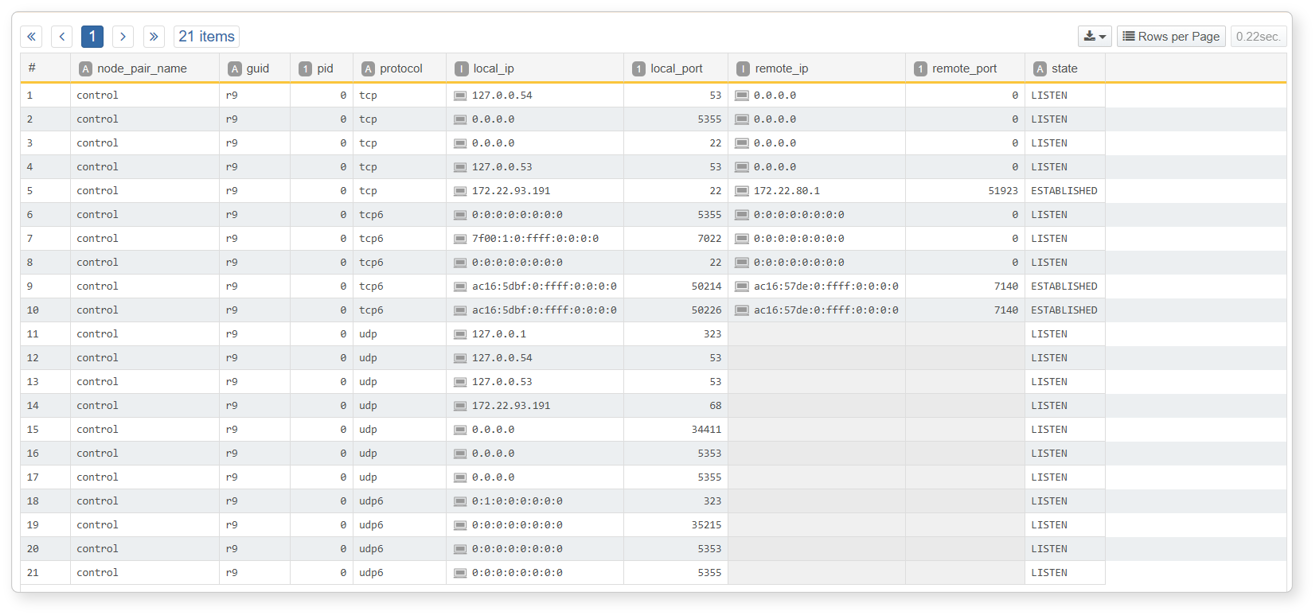This screenshot has height=615, width=1315.
Task: Select ESTABLISHED state in row 10
Action: pos(1064,310)
